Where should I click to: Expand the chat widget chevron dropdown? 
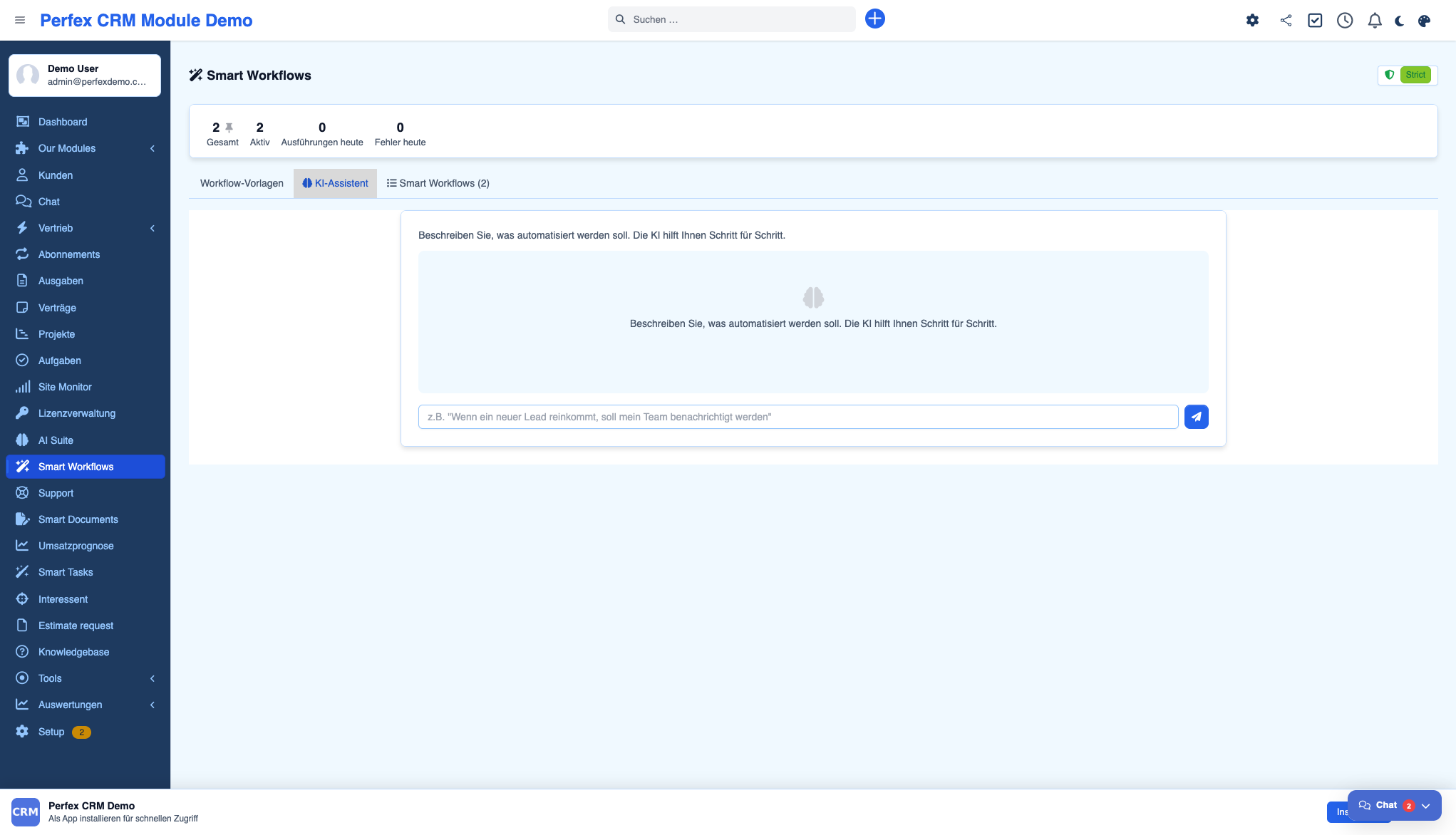pos(1426,806)
